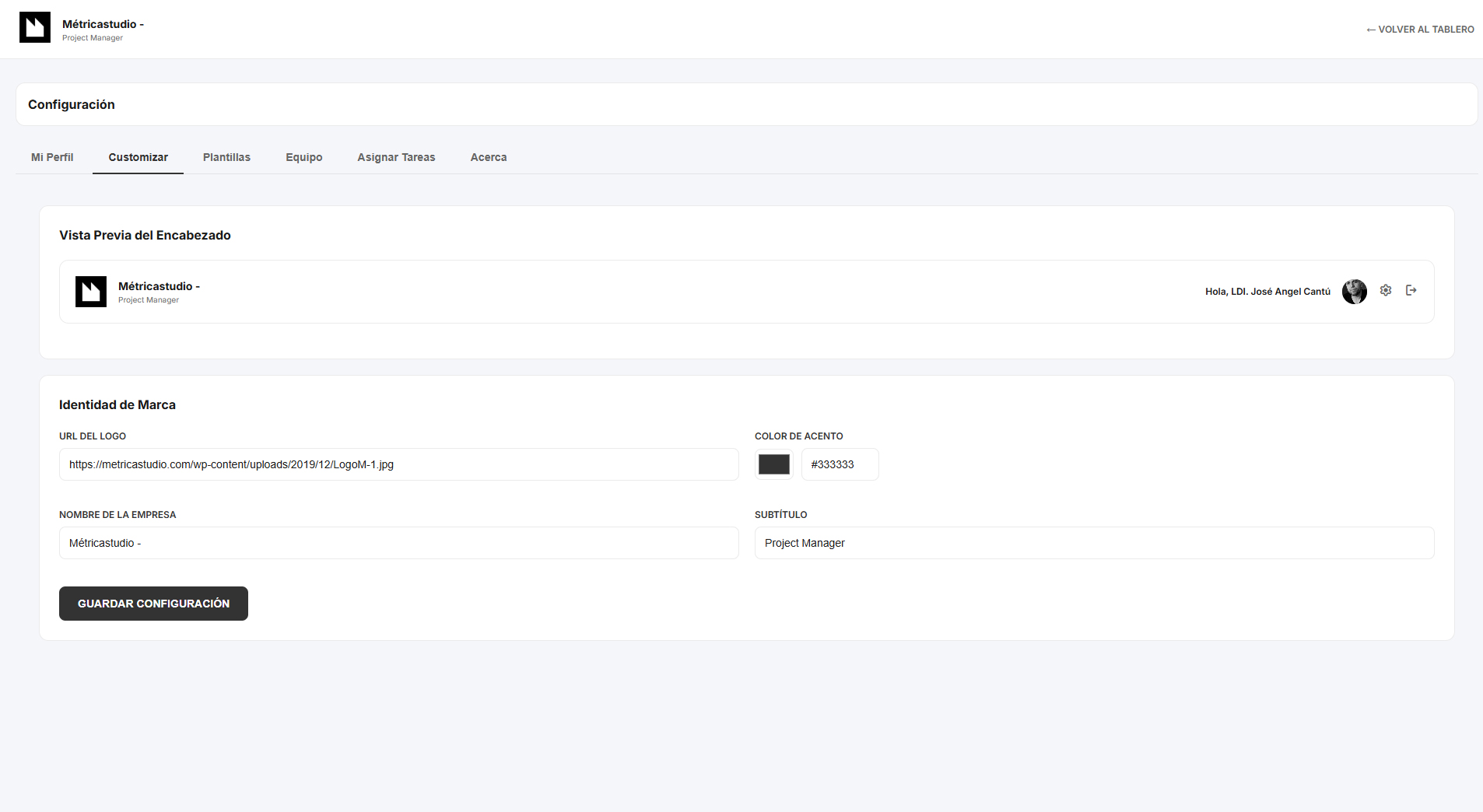Switch to the Equipo tab
Viewport: 1483px width, 812px height.
click(x=303, y=157)
